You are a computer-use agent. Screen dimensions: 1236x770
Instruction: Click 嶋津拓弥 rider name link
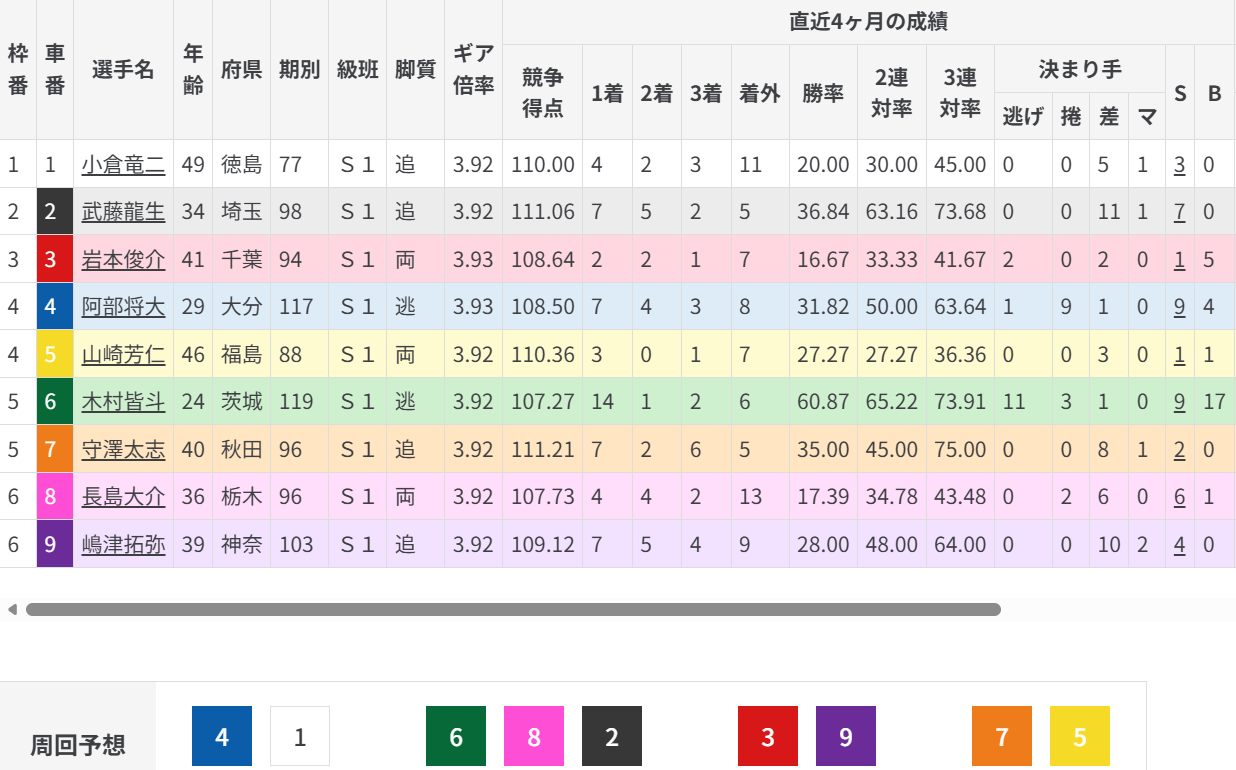(123, 544)
